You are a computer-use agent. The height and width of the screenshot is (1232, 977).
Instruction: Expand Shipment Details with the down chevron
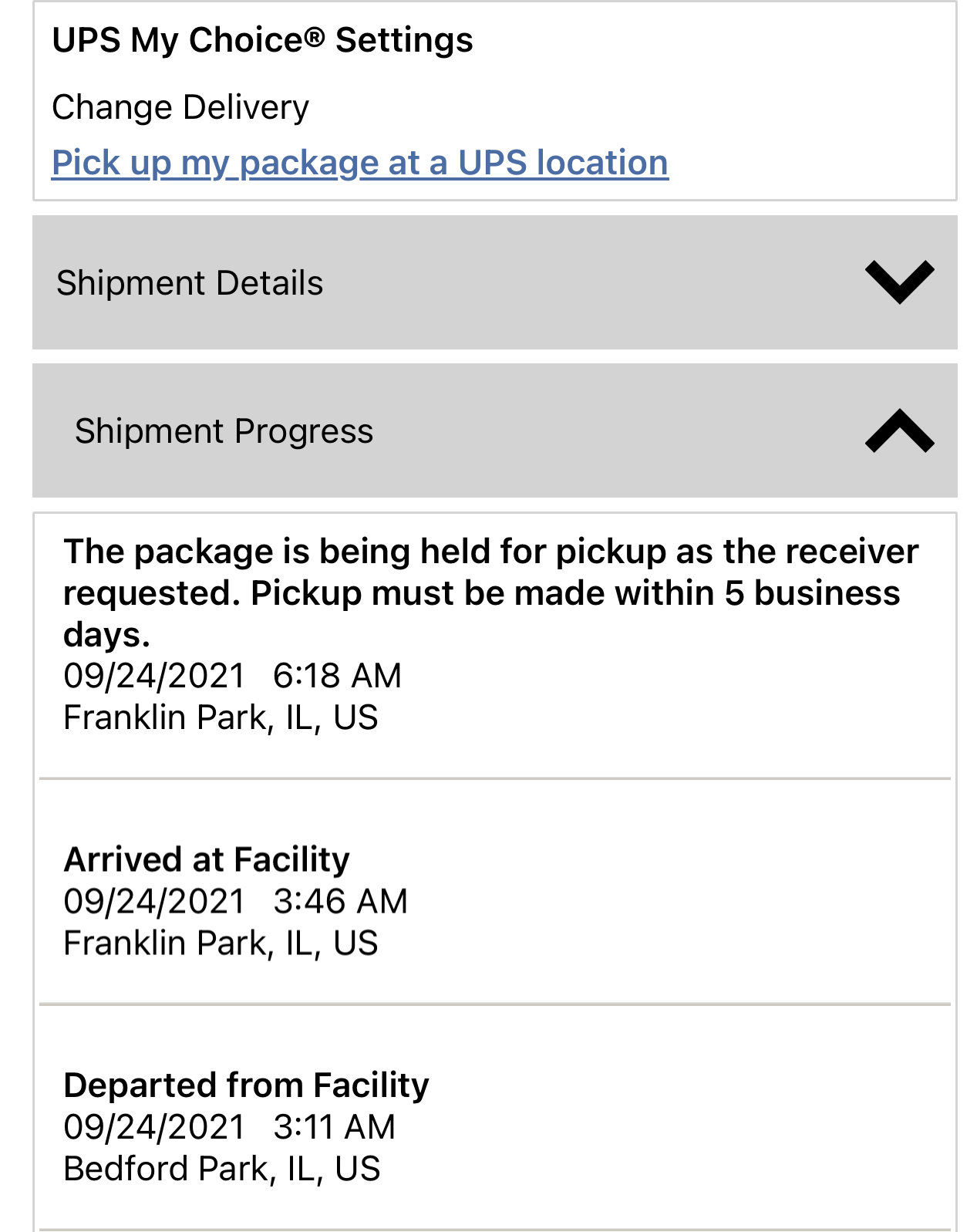899,282
